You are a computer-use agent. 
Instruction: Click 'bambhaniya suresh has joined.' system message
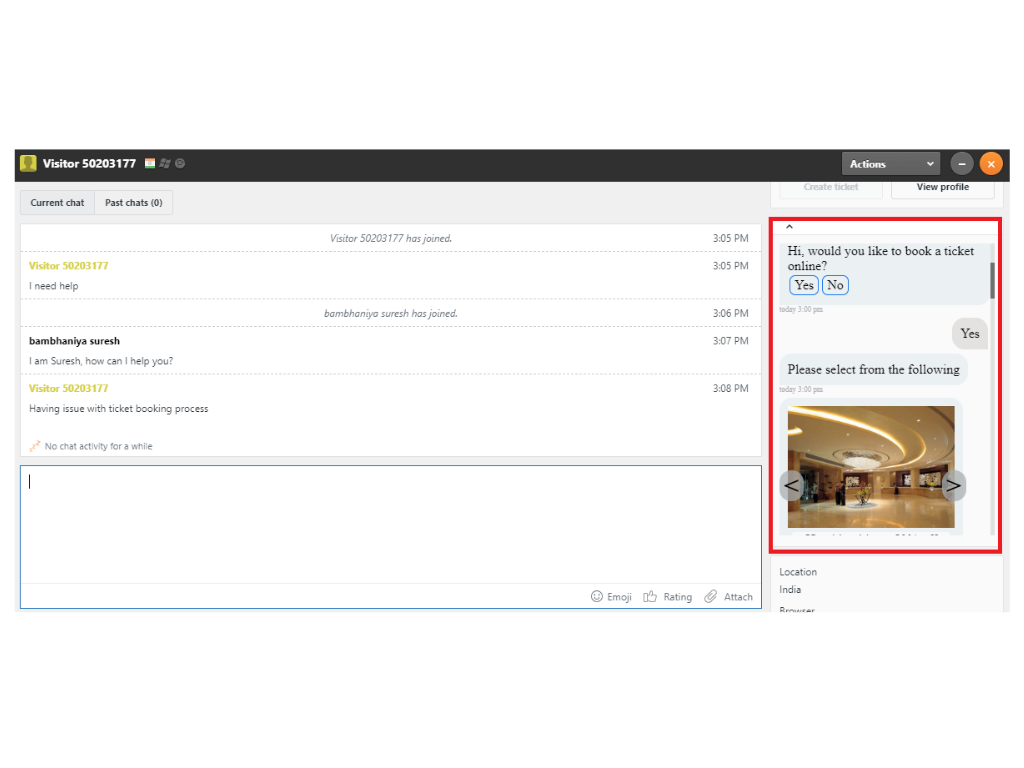391,313
